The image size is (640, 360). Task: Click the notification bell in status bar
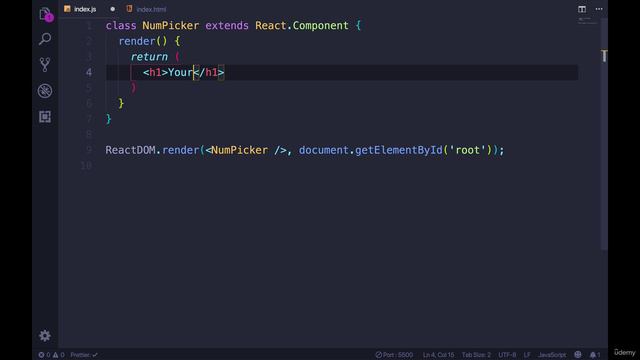point(595,355)
